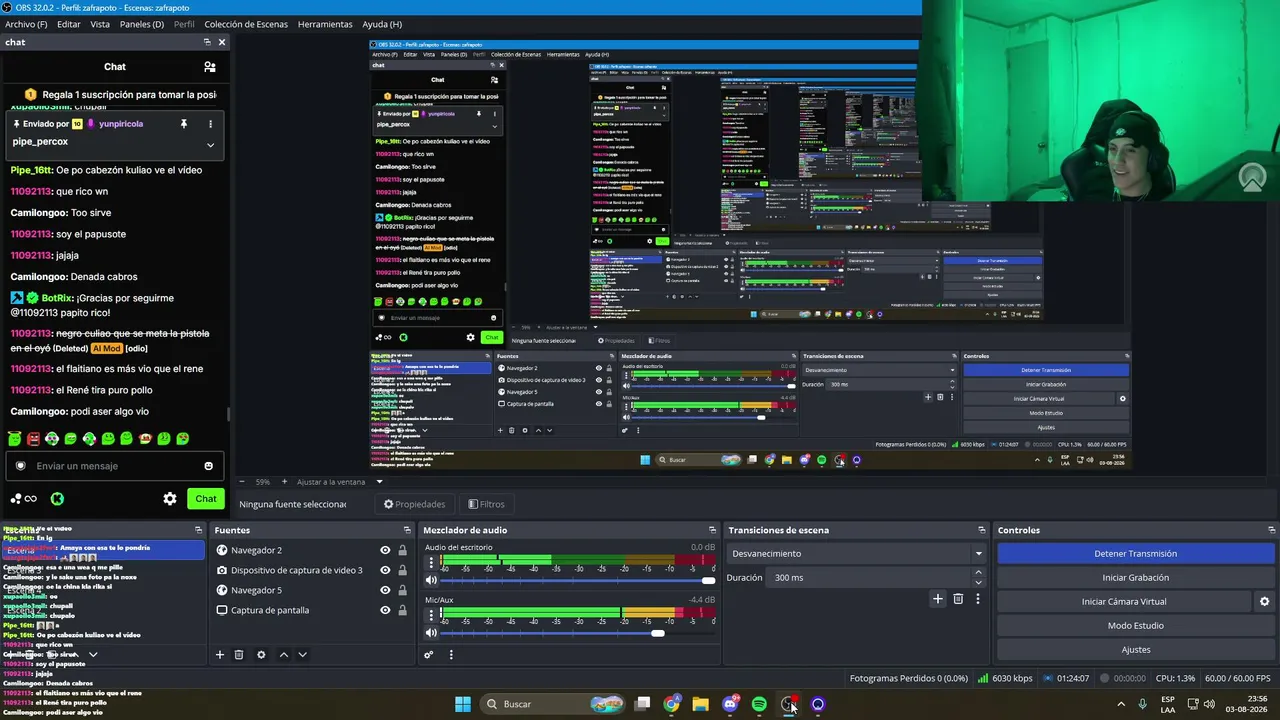Image resolution: width=1280 pixels, height=720 pixels.
Task: Delete the scene transition trash icon
Action: (x=958, y=599)
